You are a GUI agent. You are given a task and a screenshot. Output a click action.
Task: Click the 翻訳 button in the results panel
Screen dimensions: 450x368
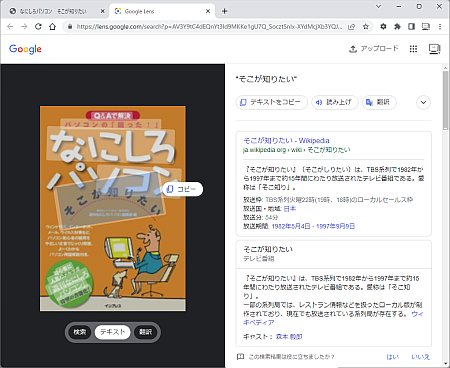tap(379, 102)
